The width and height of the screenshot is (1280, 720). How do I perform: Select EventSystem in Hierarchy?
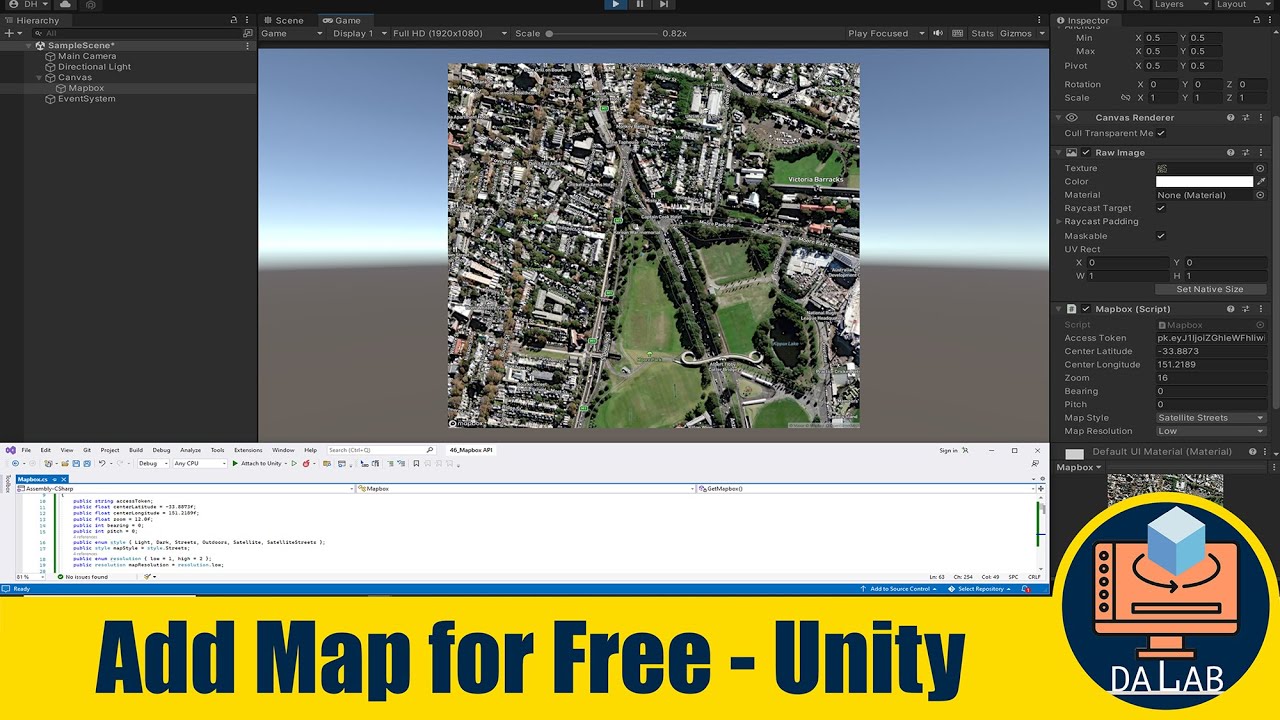[86, 99]
